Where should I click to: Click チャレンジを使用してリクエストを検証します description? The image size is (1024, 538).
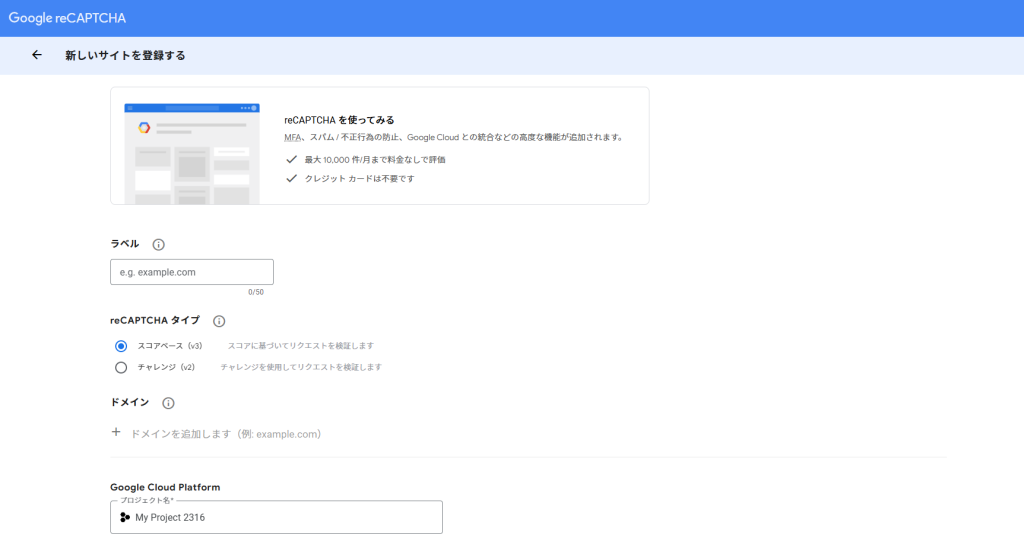click(301, 368)
